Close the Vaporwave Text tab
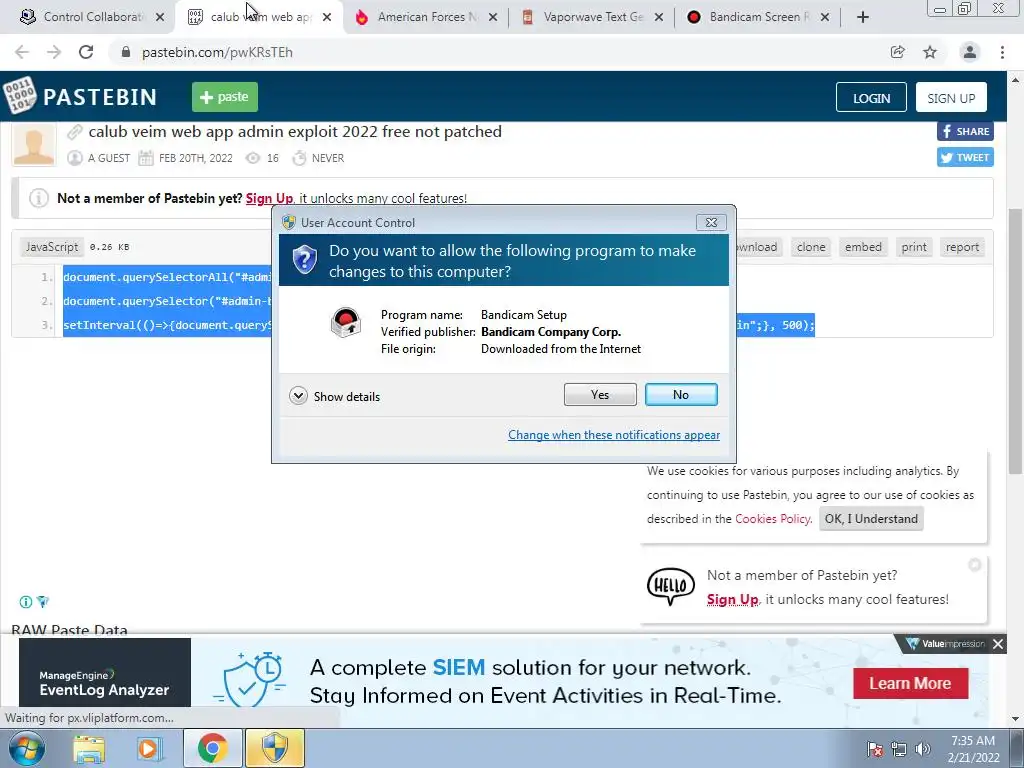This screenshot has height=768, width=1024. [659, 17]
